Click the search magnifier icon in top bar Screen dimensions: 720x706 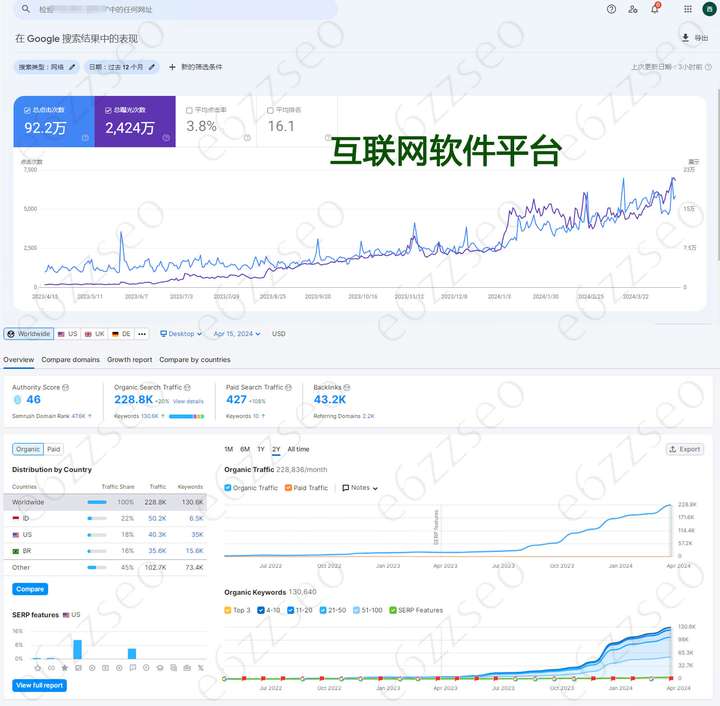(x=26, y=9)
